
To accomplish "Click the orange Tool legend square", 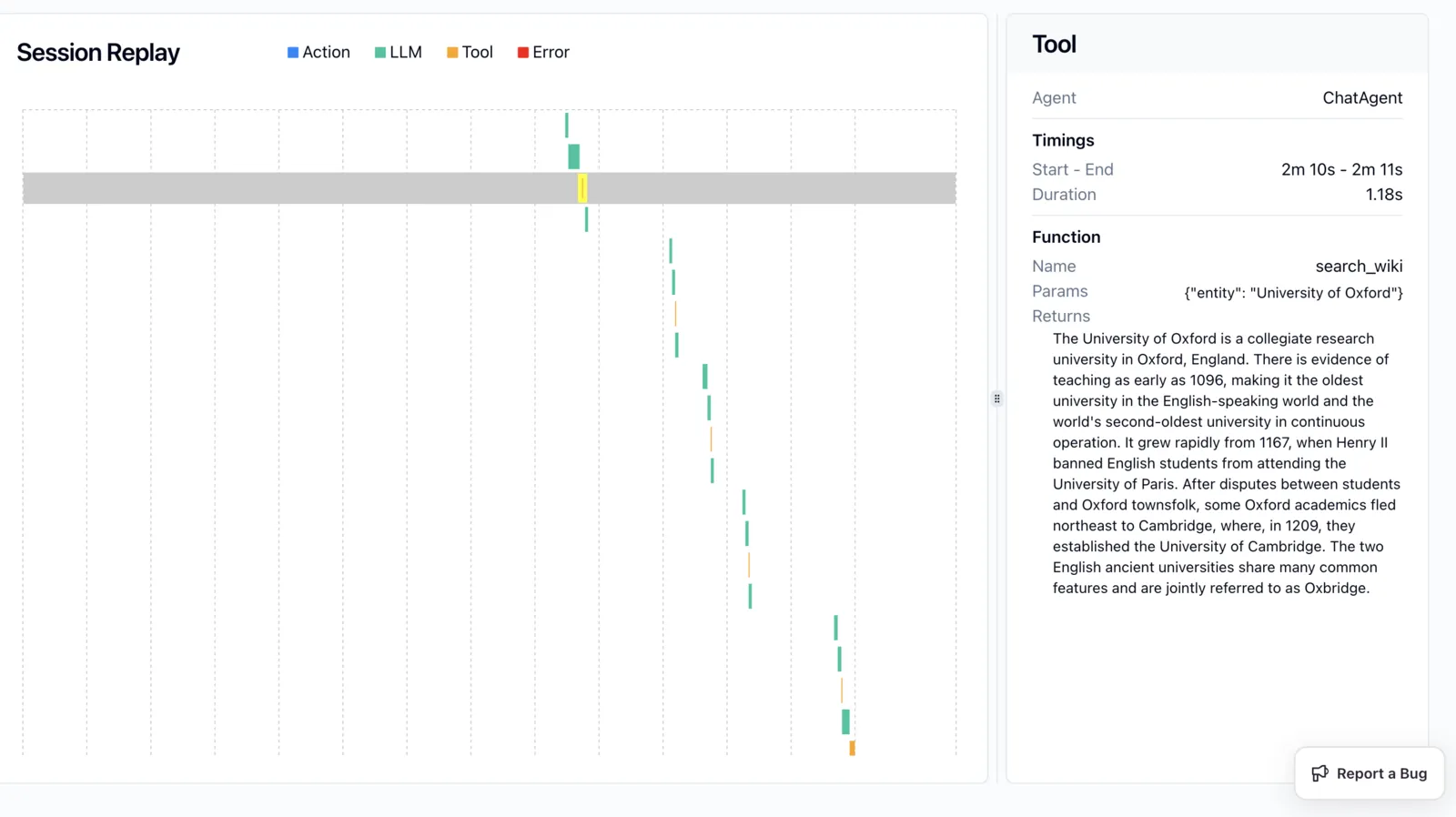I will click(452, 53).
